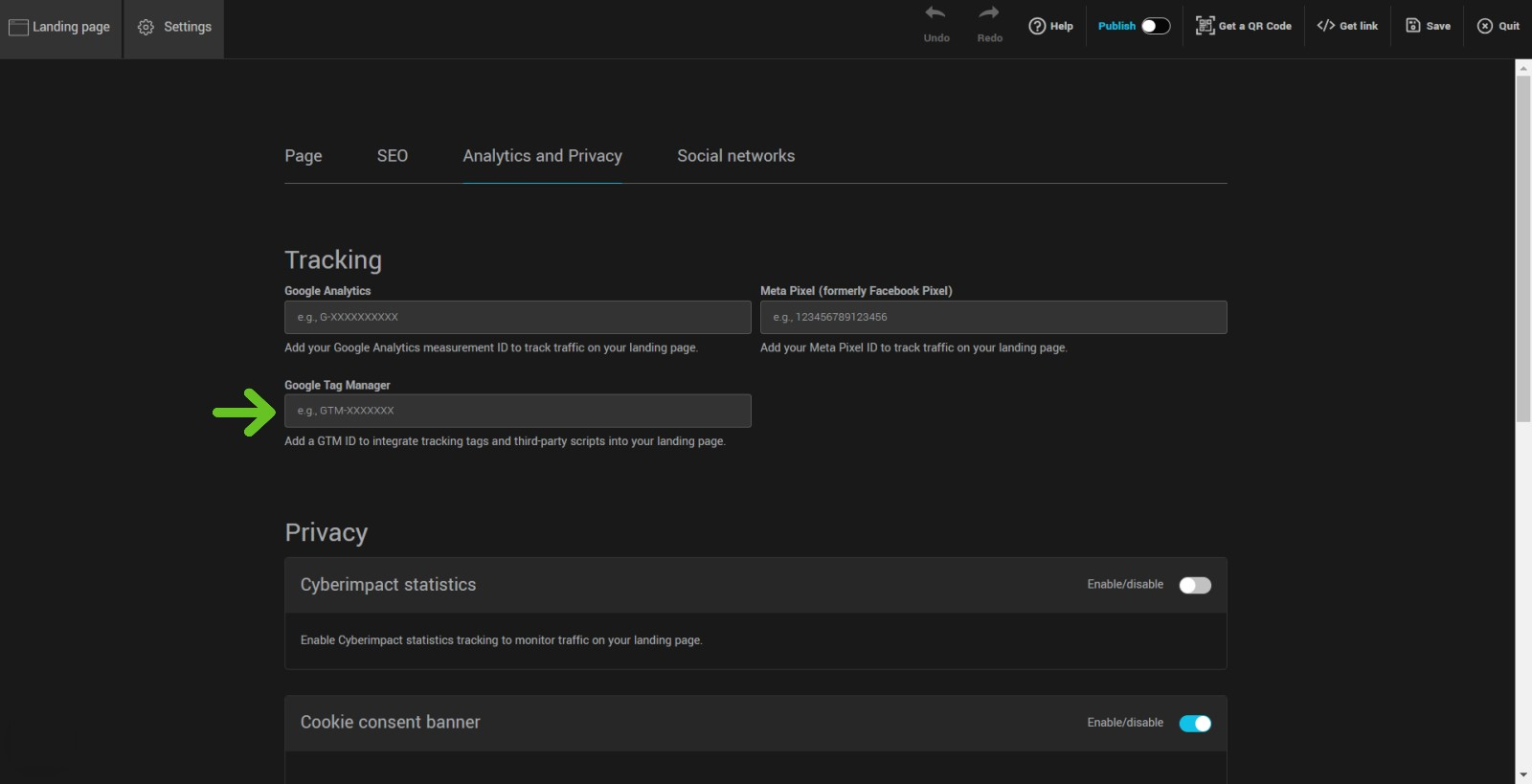Click the Tracking section heading
The width and height of the screenshot is (1532, 784).
[x=333, y=260]
